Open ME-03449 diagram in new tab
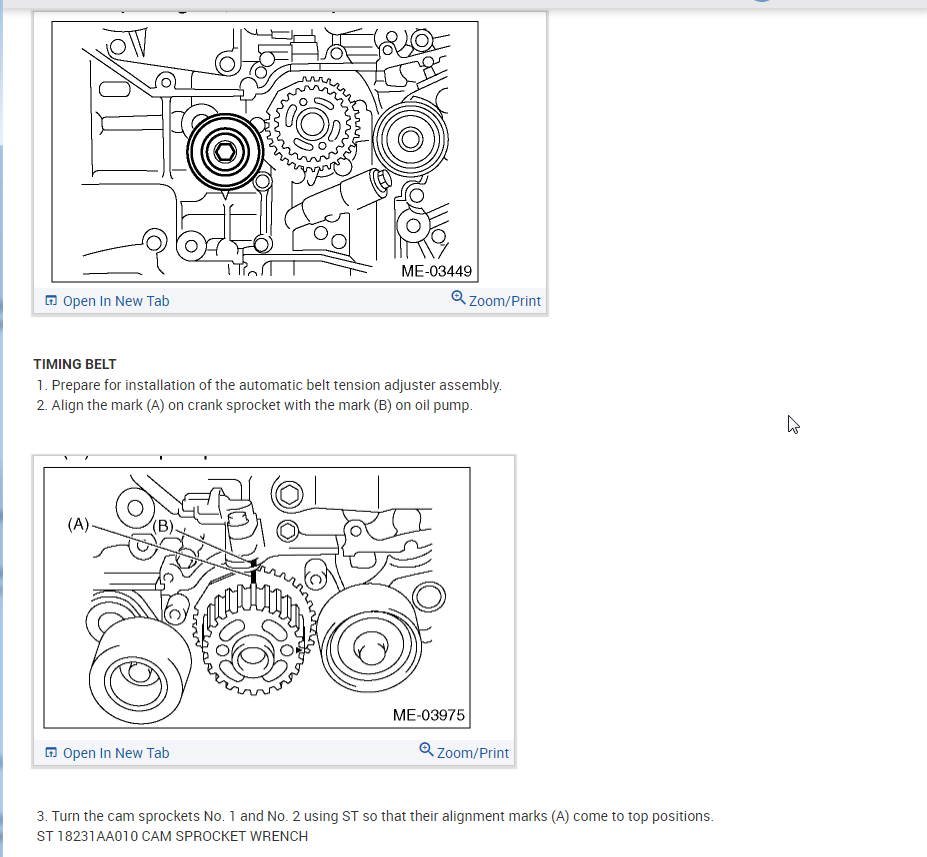This screenshot has width=927, height=857. (x=107, y=301)
